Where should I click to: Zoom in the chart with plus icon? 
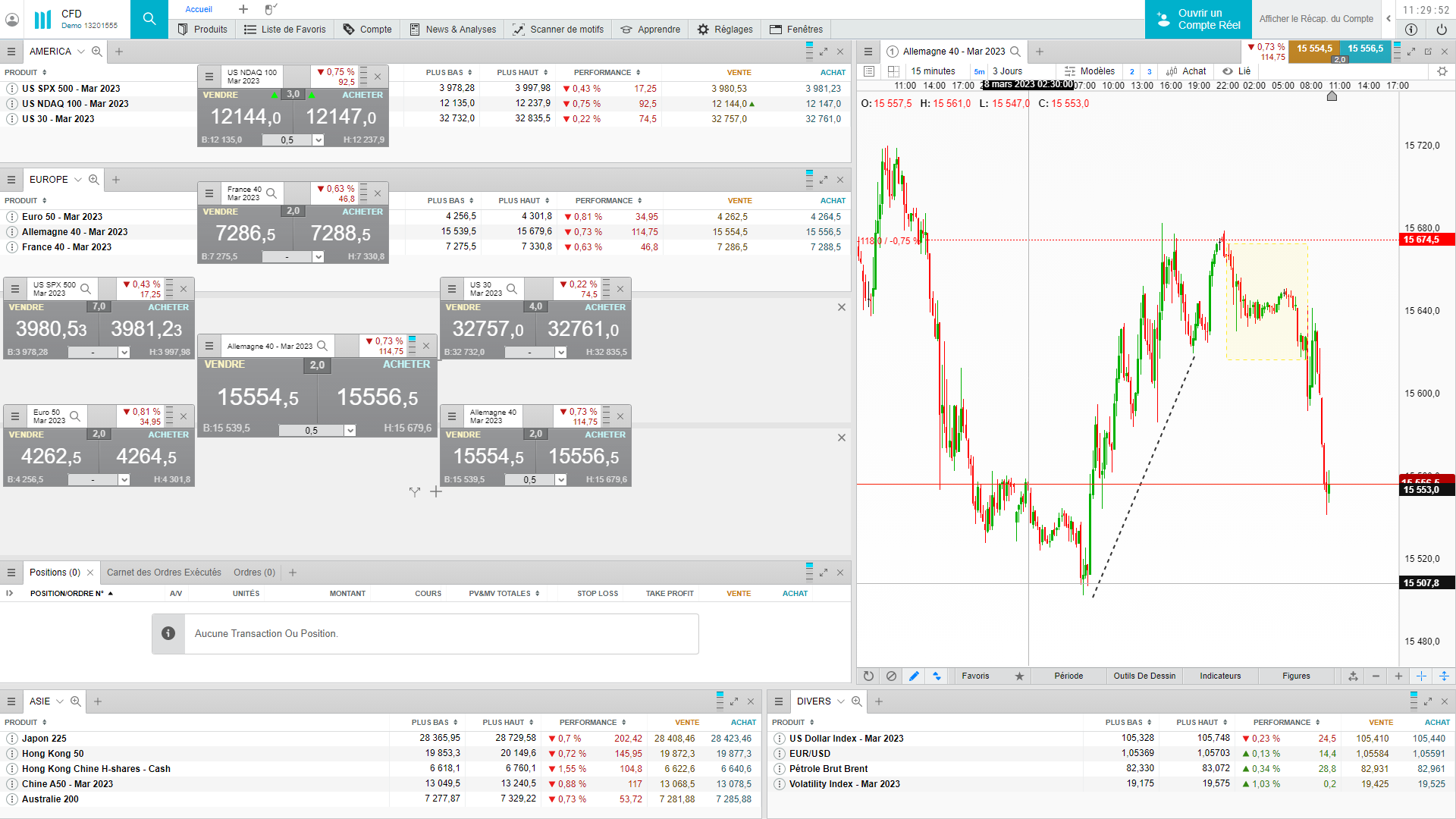[1398, 676]
